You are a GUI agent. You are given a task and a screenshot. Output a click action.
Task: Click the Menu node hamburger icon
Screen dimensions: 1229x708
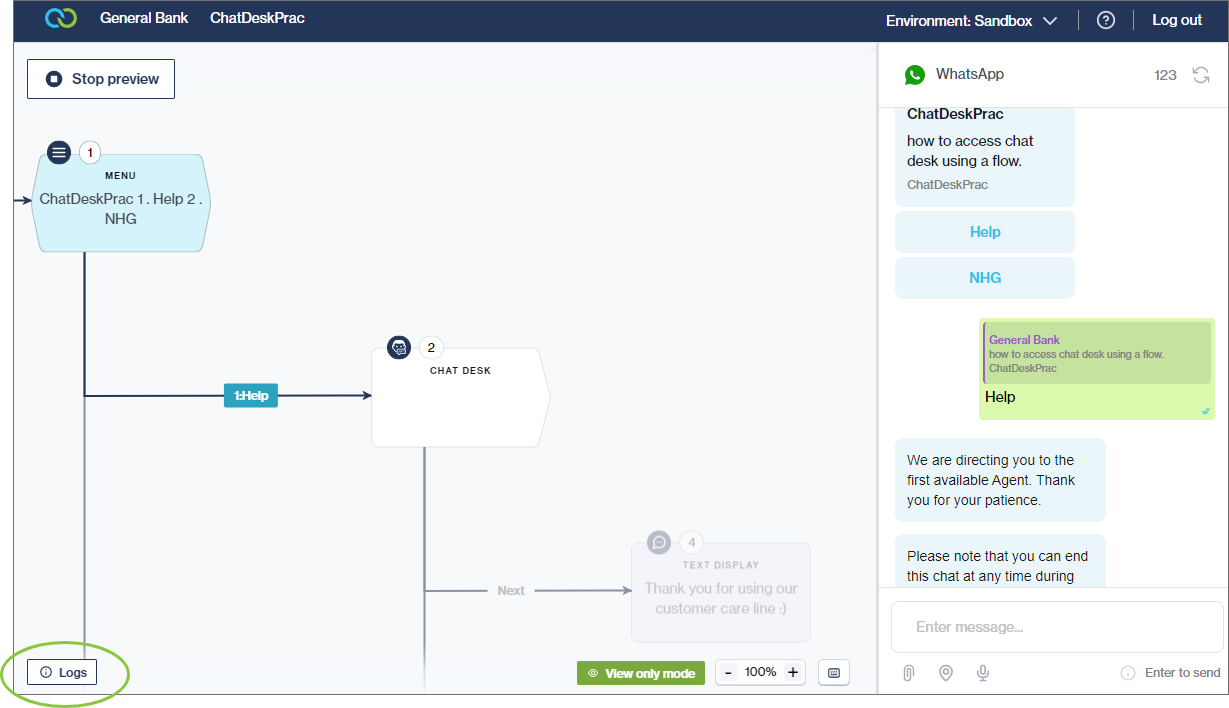[x=58, y=152]
